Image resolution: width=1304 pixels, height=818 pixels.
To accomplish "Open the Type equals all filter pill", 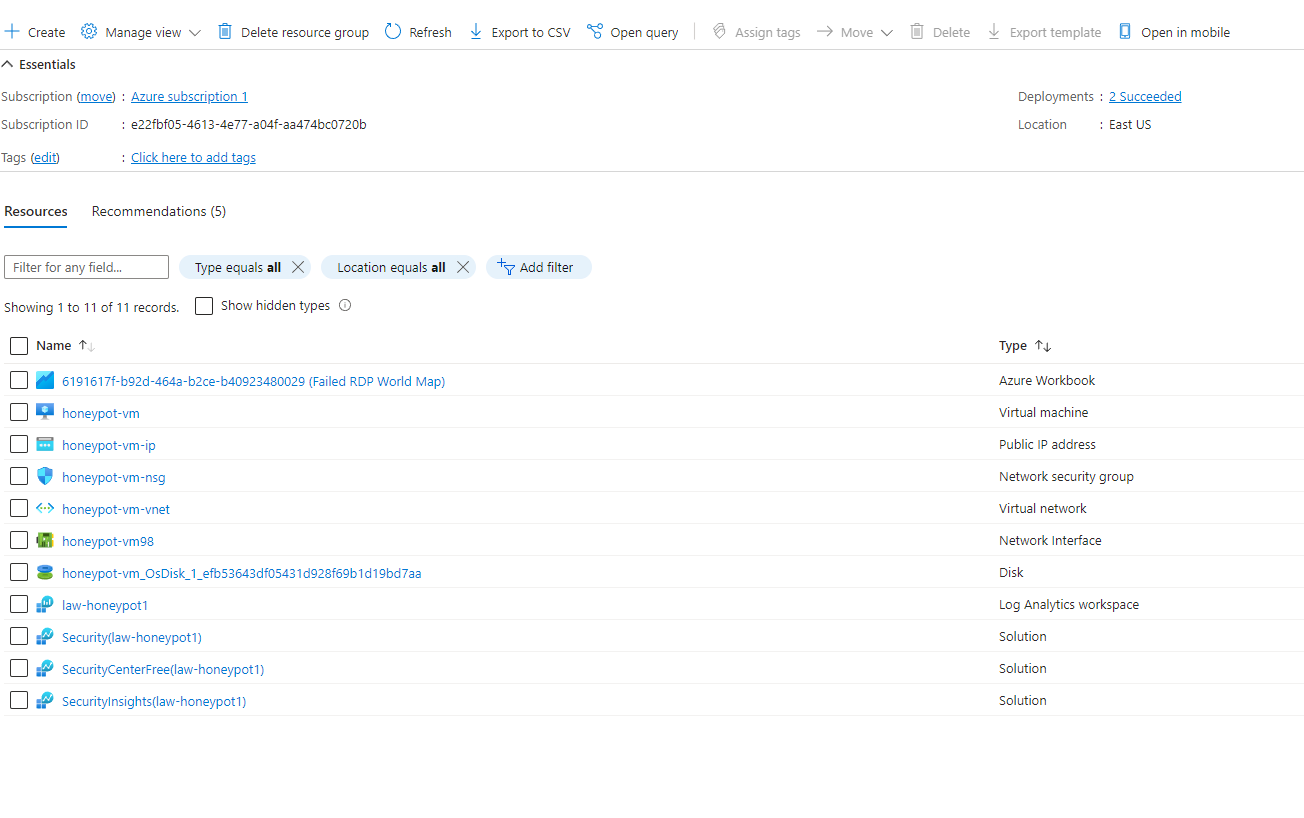I will [x=237, y=267].
